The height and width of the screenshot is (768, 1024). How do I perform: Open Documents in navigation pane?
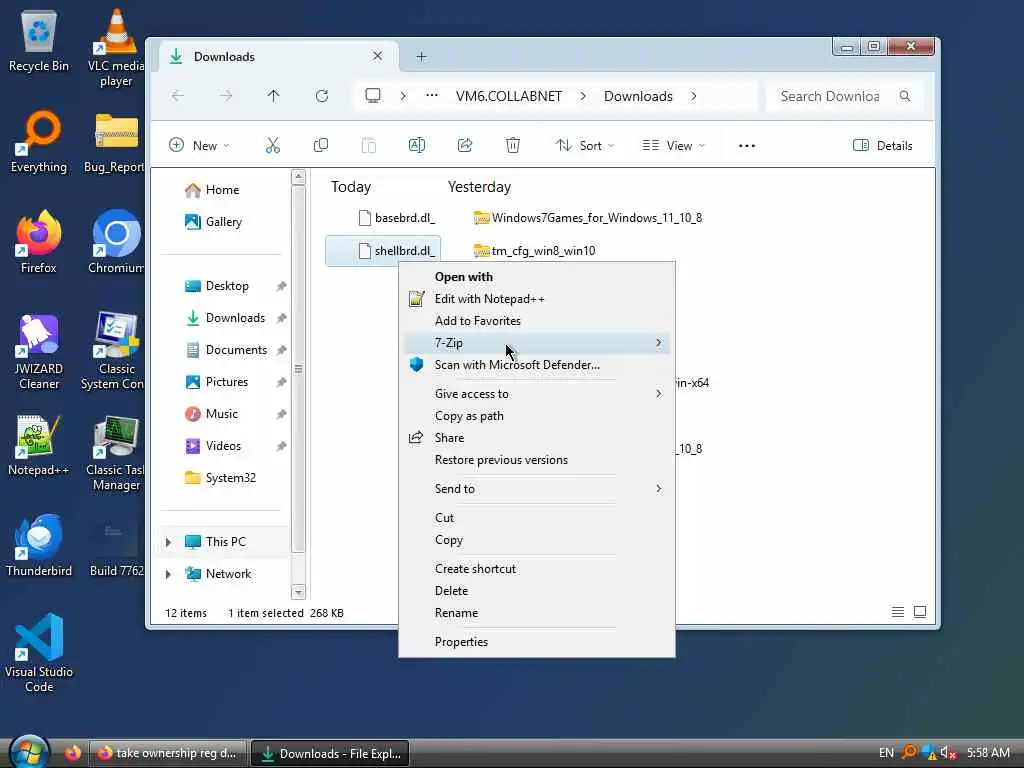[226, 350]
